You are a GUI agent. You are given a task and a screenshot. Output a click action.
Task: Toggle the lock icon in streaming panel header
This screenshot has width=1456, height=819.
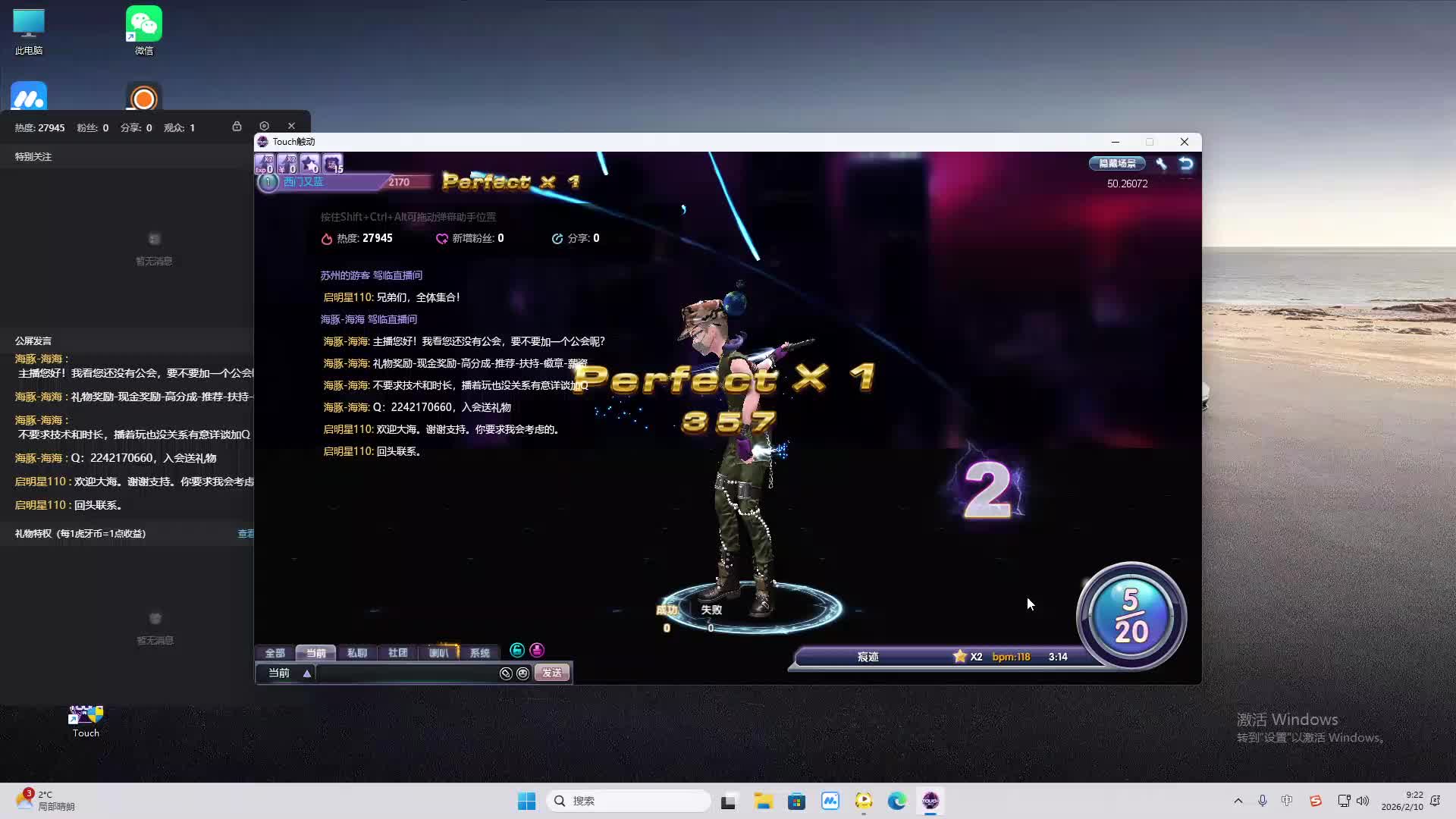(x=237, y=126)
